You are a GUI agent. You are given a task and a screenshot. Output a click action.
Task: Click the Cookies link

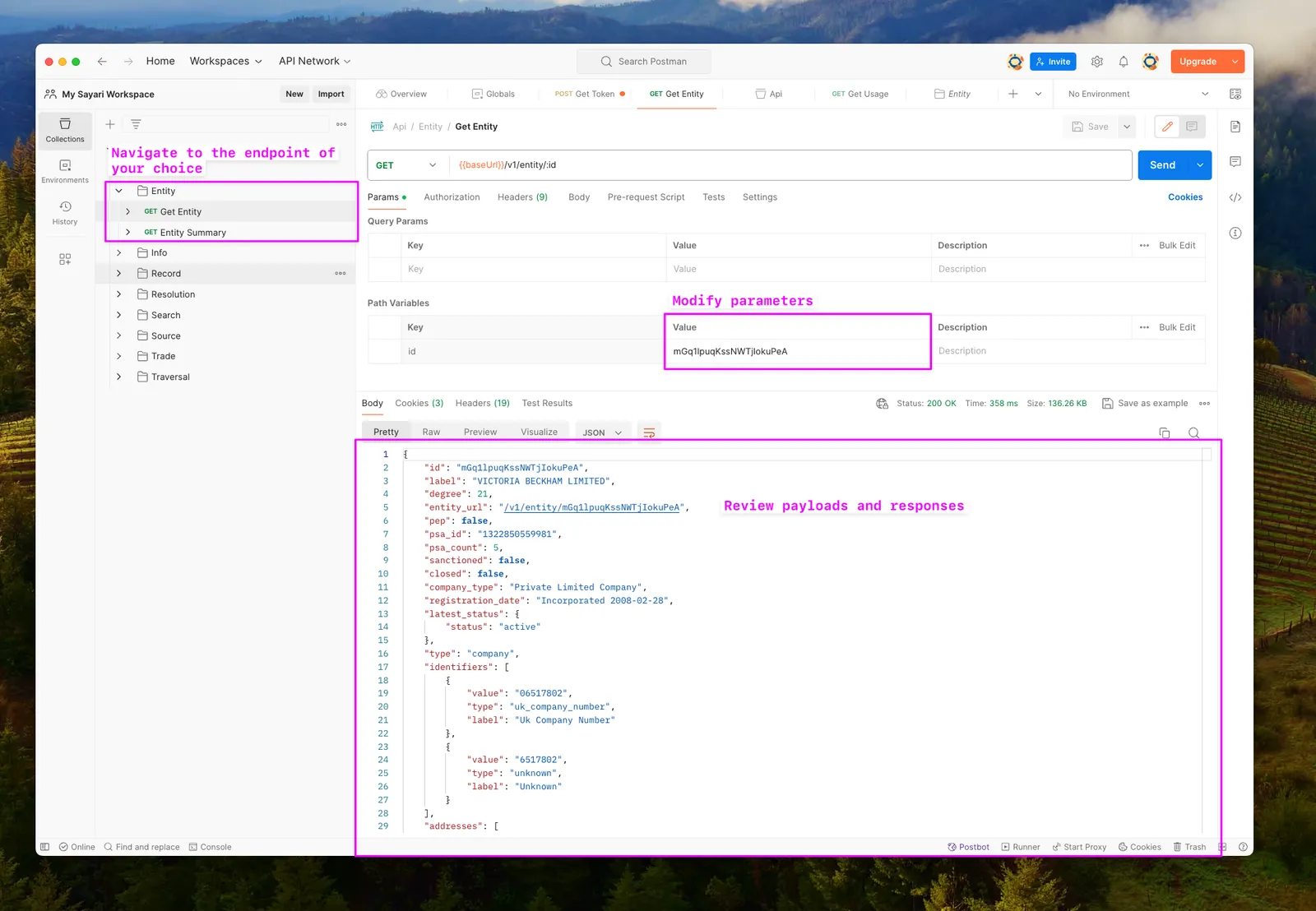1185,197
